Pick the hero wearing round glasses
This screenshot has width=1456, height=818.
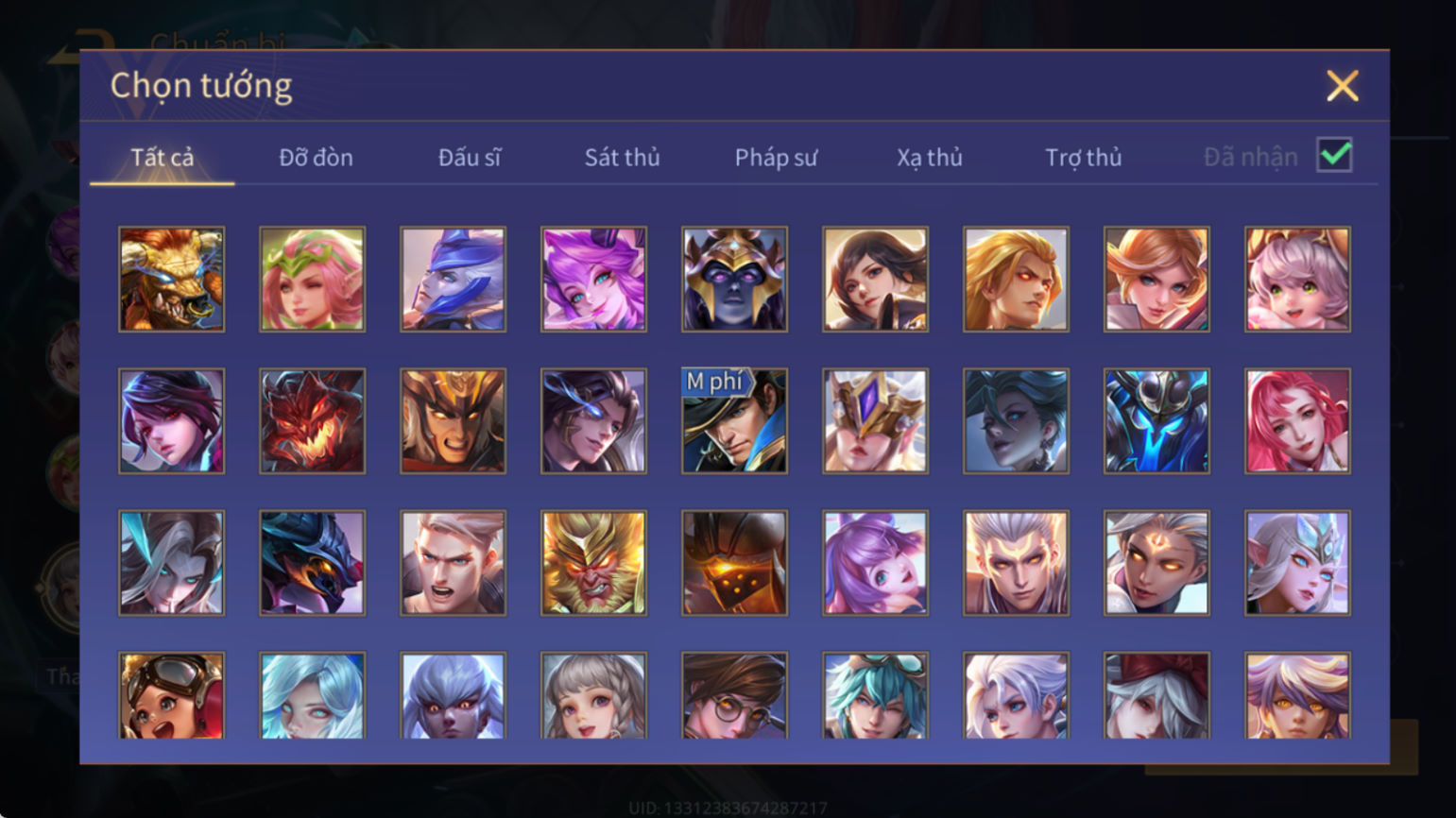coord(734,695)
